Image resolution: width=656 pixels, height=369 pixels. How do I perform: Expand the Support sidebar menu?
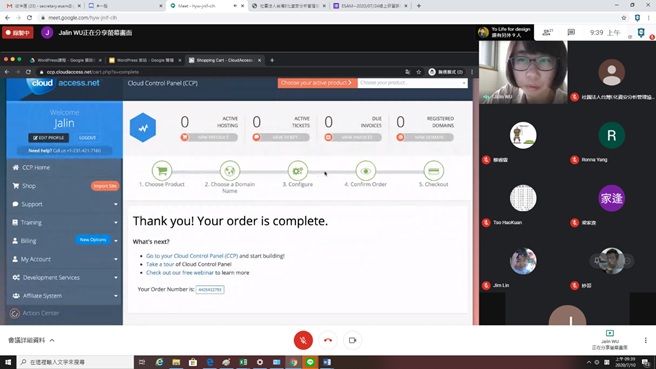coord(64,204)
